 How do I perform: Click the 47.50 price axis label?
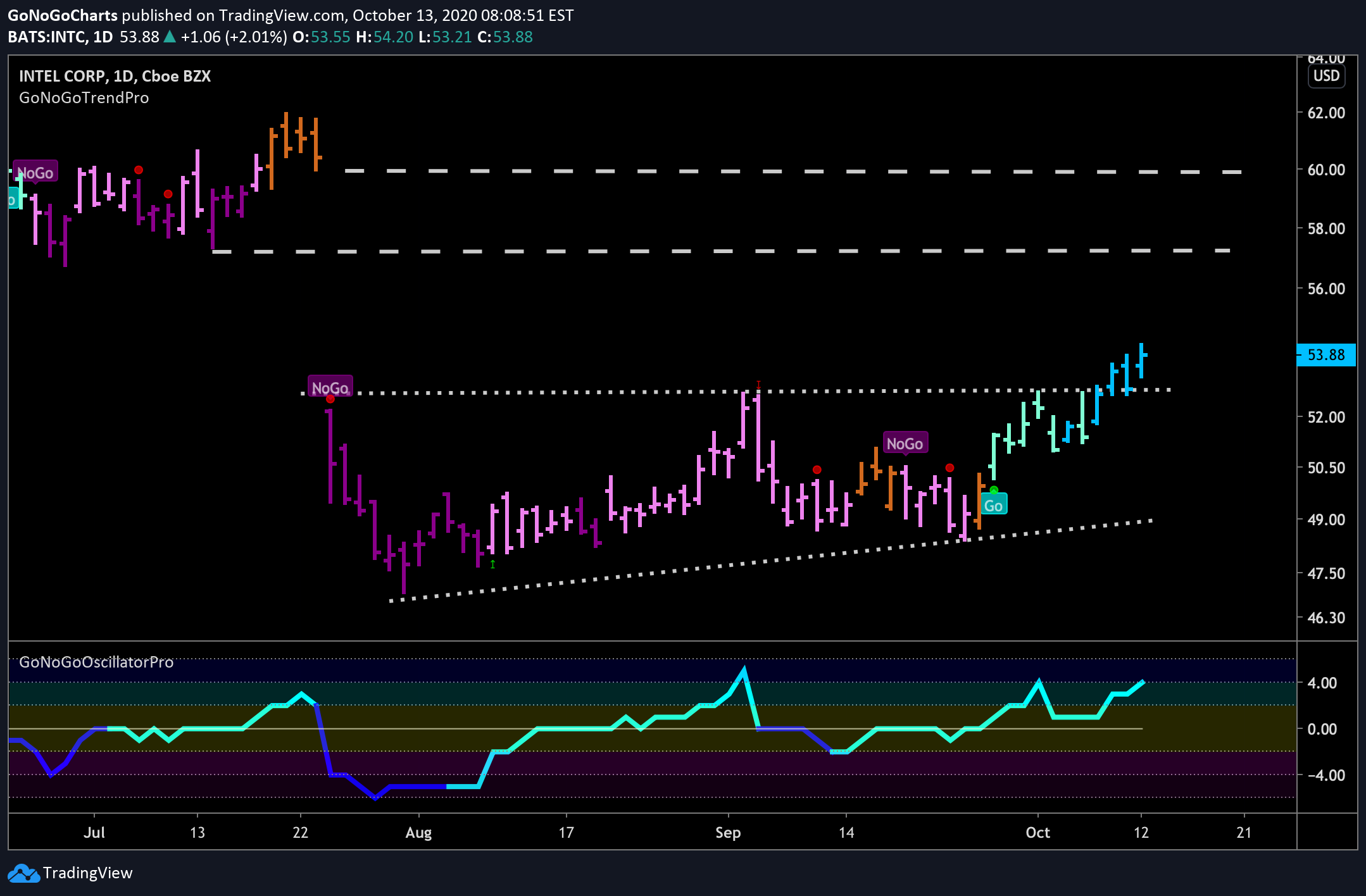[1326, 573]
